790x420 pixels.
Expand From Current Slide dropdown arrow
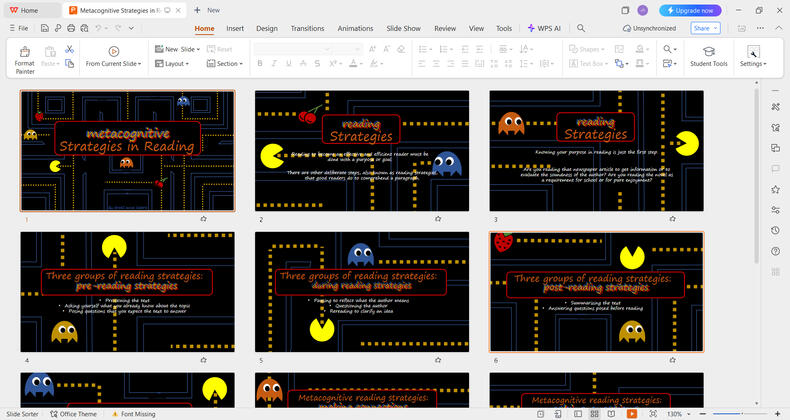140,64
